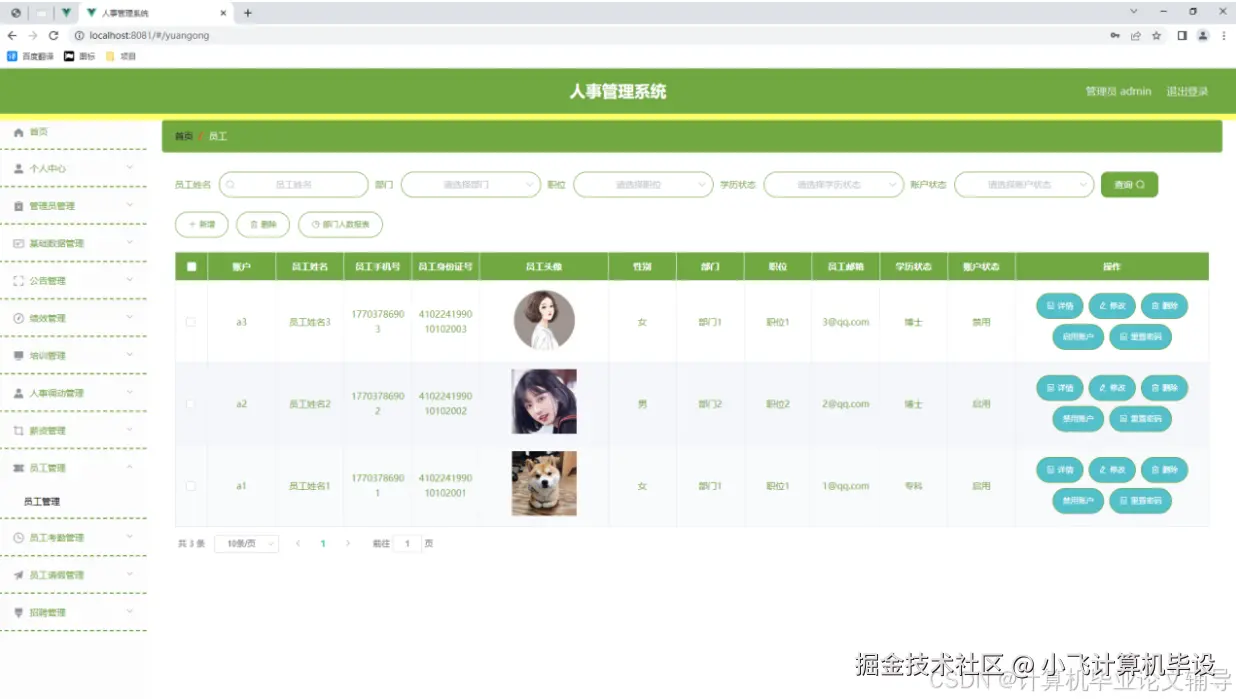Click the 绩效管理 gauge icon

tap(18, 318)
